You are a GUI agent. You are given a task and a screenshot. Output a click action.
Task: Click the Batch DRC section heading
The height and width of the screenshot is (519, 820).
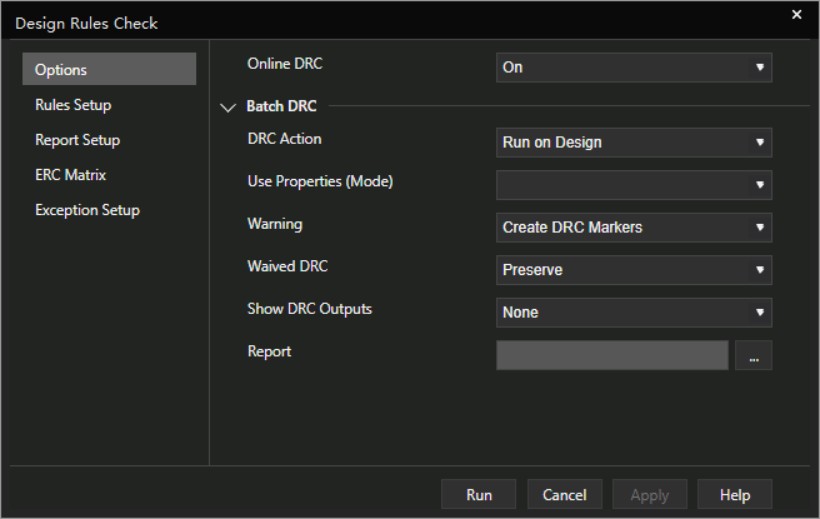pos(281,106)
